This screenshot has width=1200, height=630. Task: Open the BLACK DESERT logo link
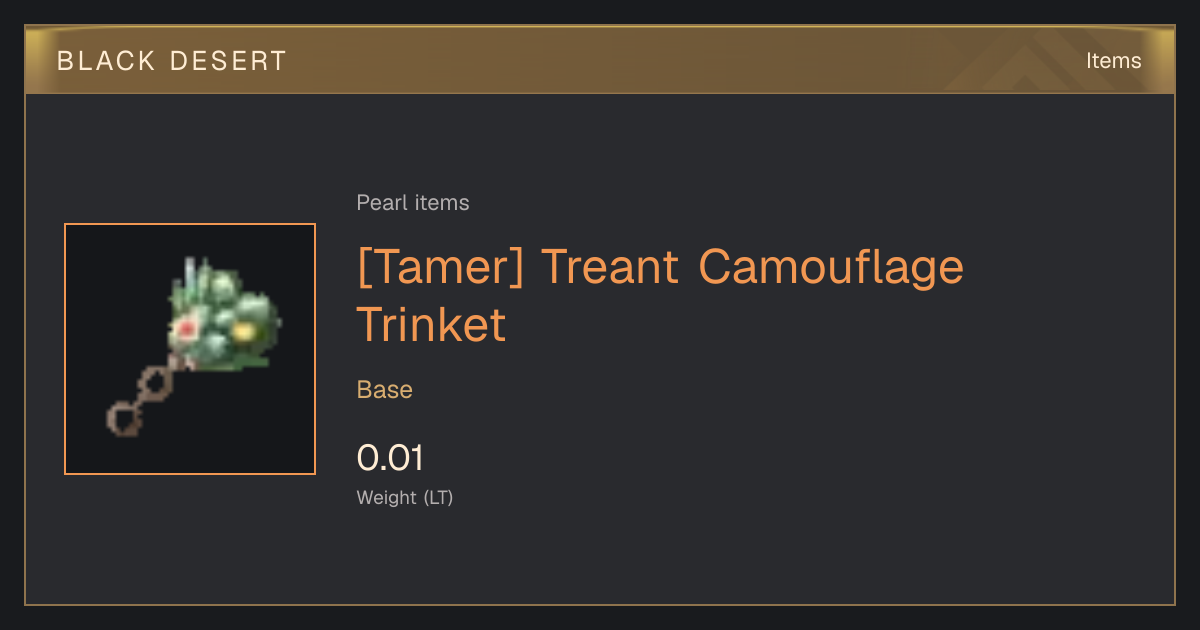(x=172, y=61)
